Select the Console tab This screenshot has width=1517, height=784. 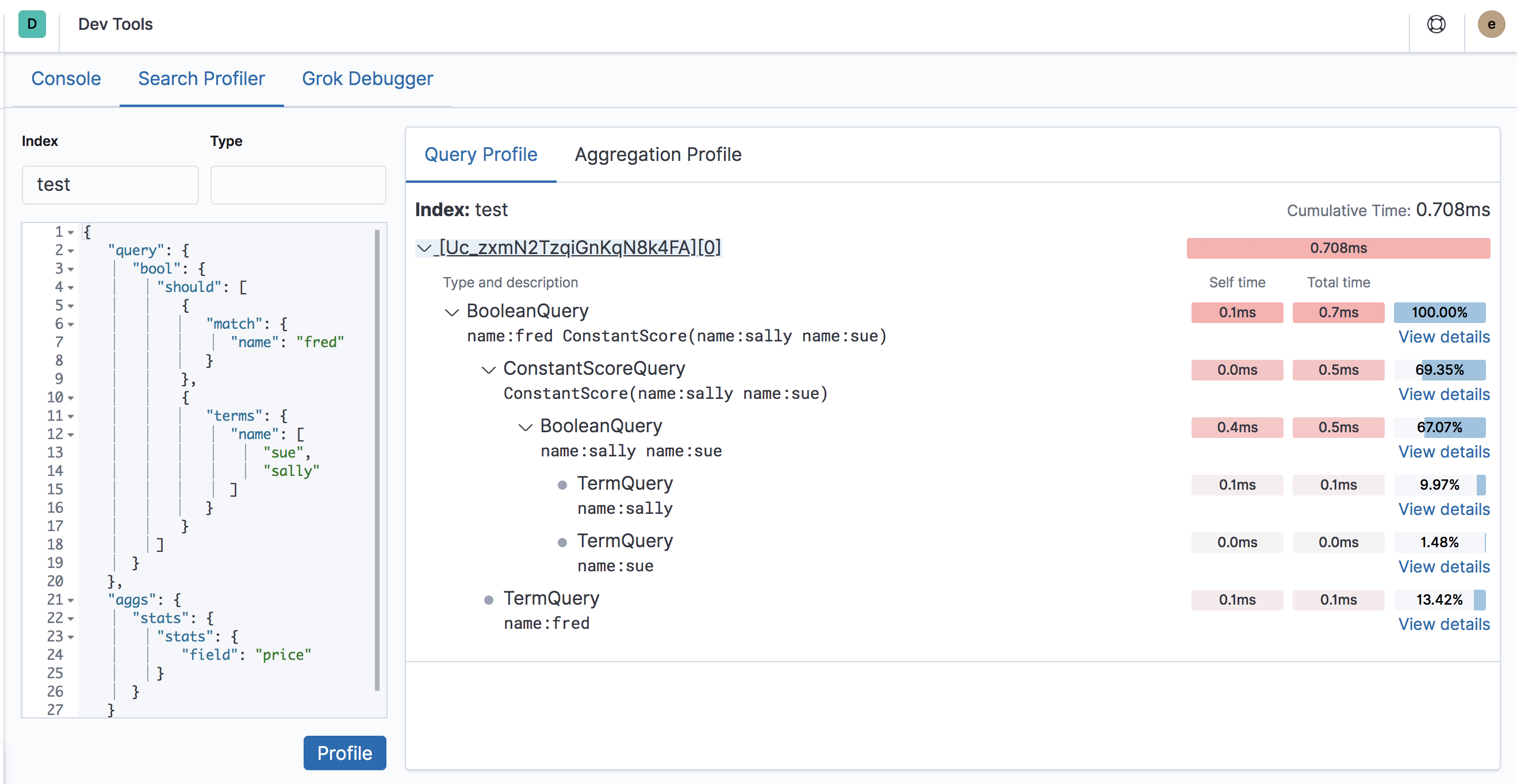65,78
